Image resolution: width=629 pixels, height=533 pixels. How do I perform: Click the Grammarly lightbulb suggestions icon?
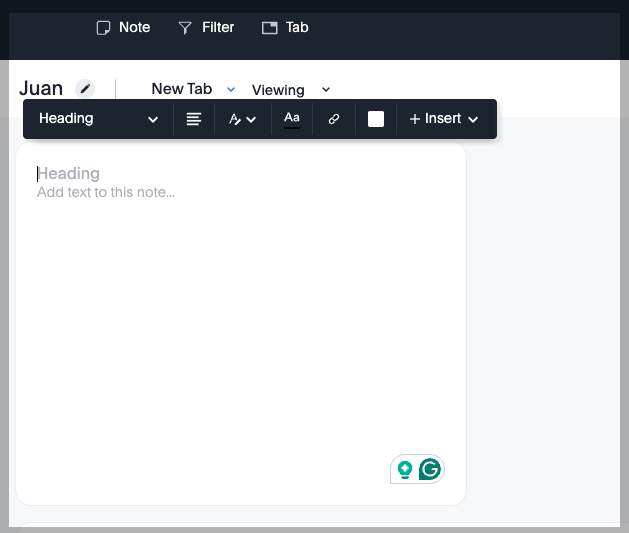[405, 469]
